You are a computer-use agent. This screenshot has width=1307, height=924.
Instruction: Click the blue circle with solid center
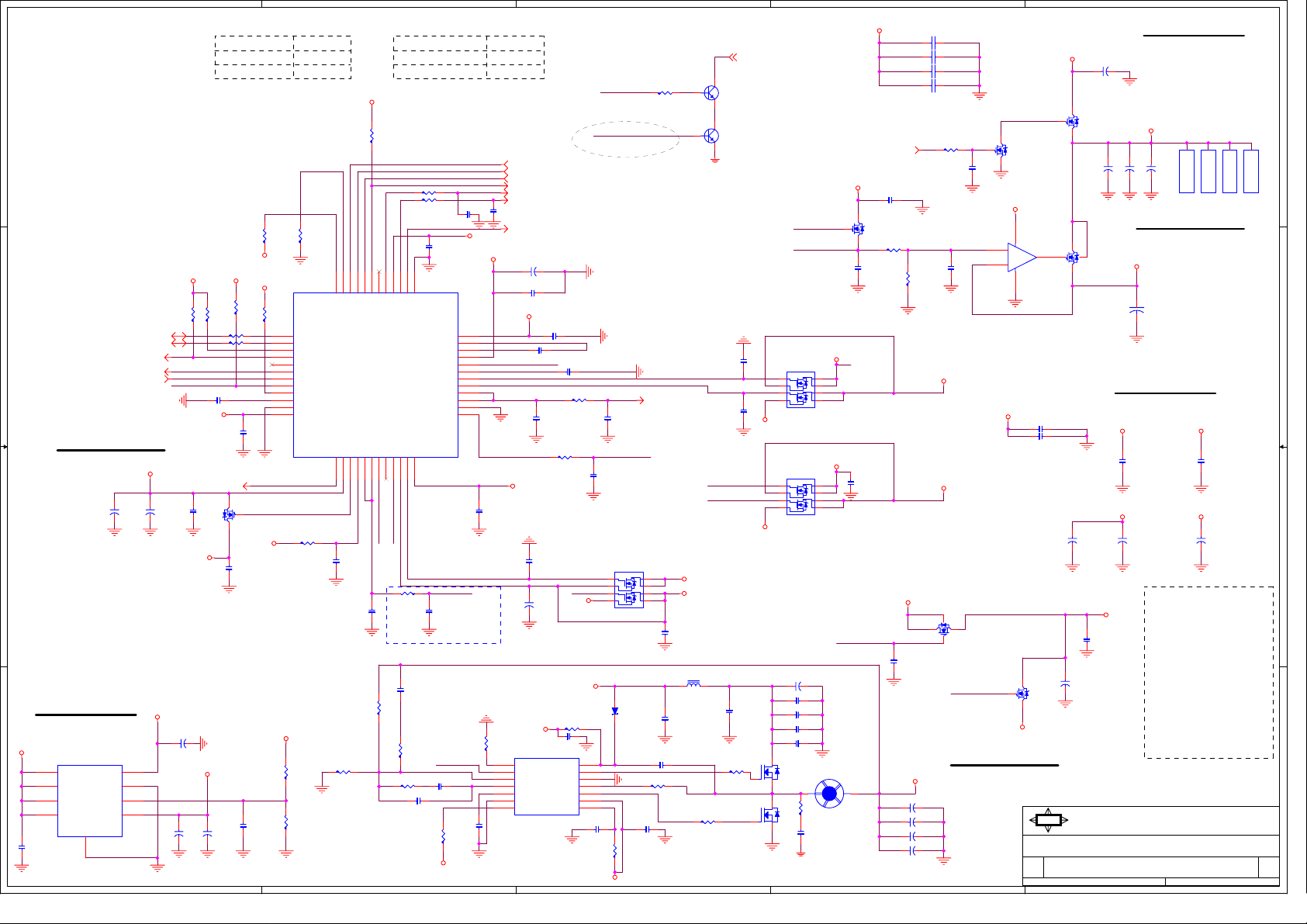(x=829, y=794)
